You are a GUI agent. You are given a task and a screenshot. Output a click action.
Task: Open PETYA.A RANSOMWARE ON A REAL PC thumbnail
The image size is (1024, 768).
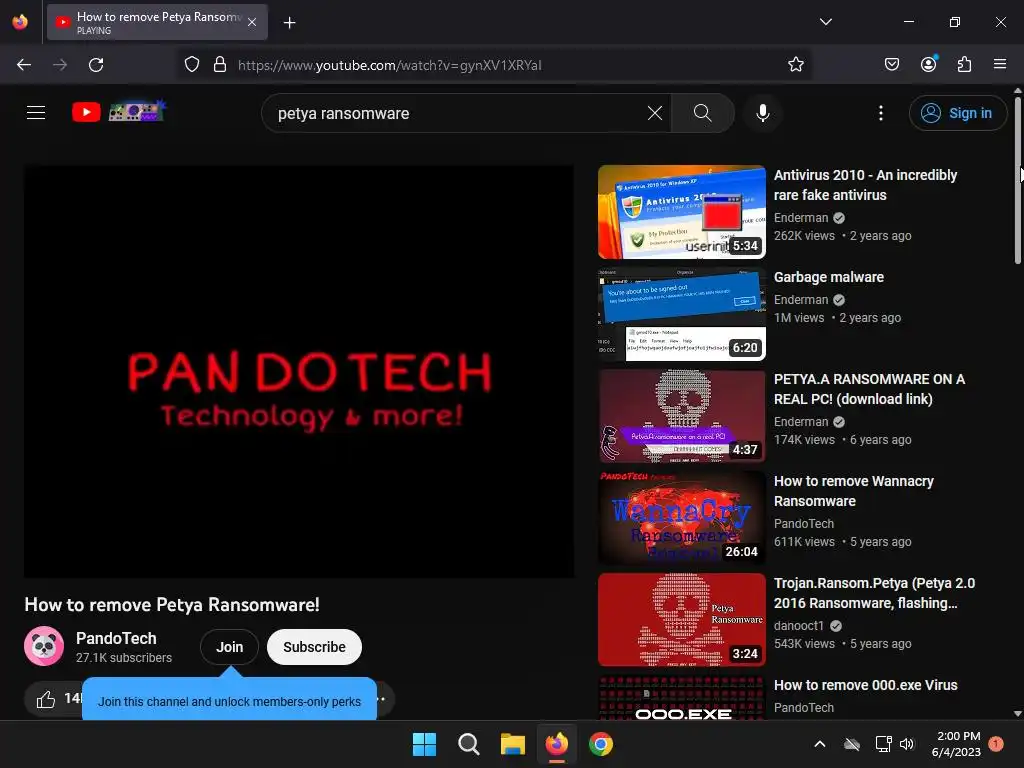point(682,416)
